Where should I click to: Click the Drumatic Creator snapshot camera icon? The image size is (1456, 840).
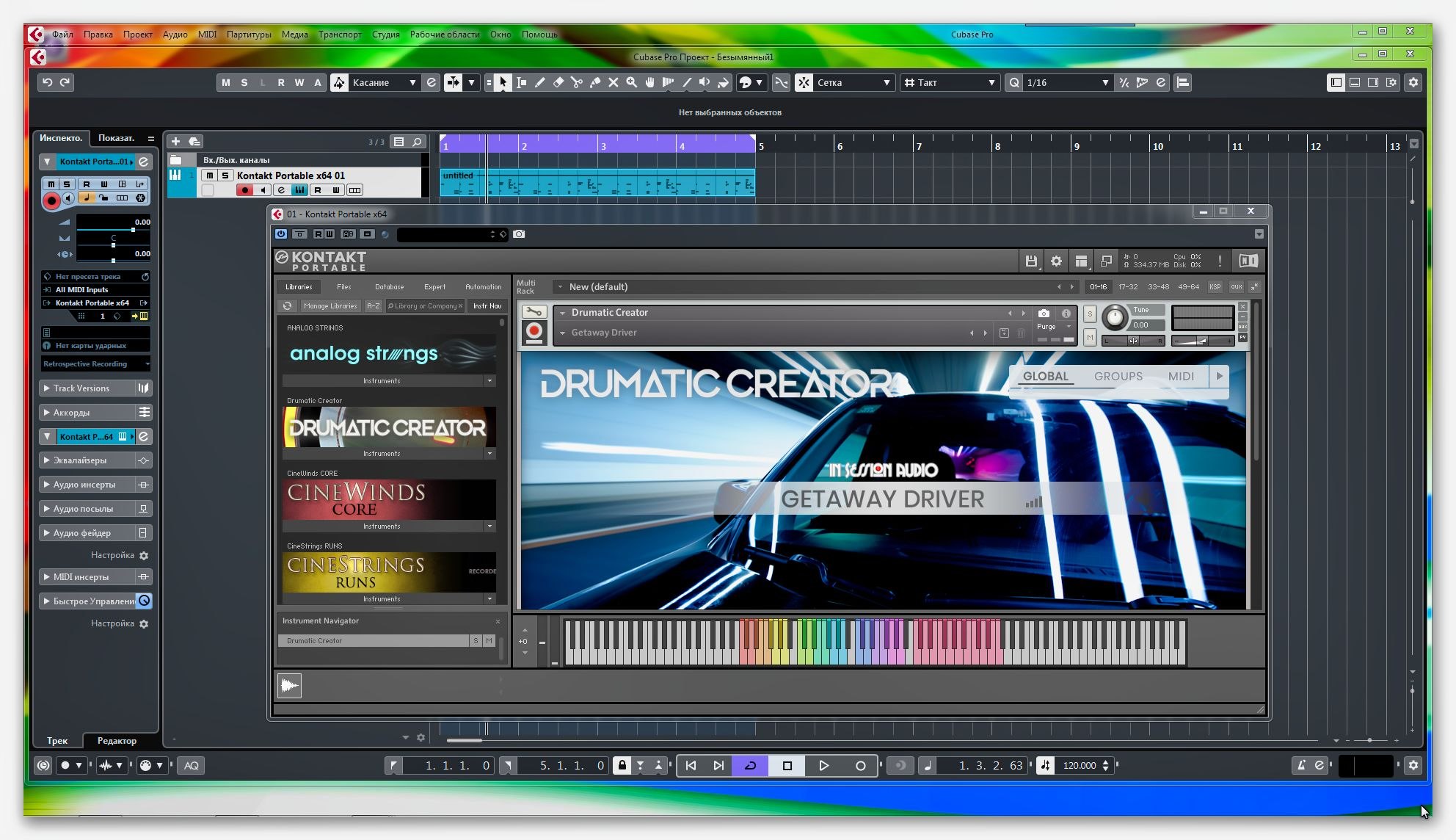[1044, 313]
